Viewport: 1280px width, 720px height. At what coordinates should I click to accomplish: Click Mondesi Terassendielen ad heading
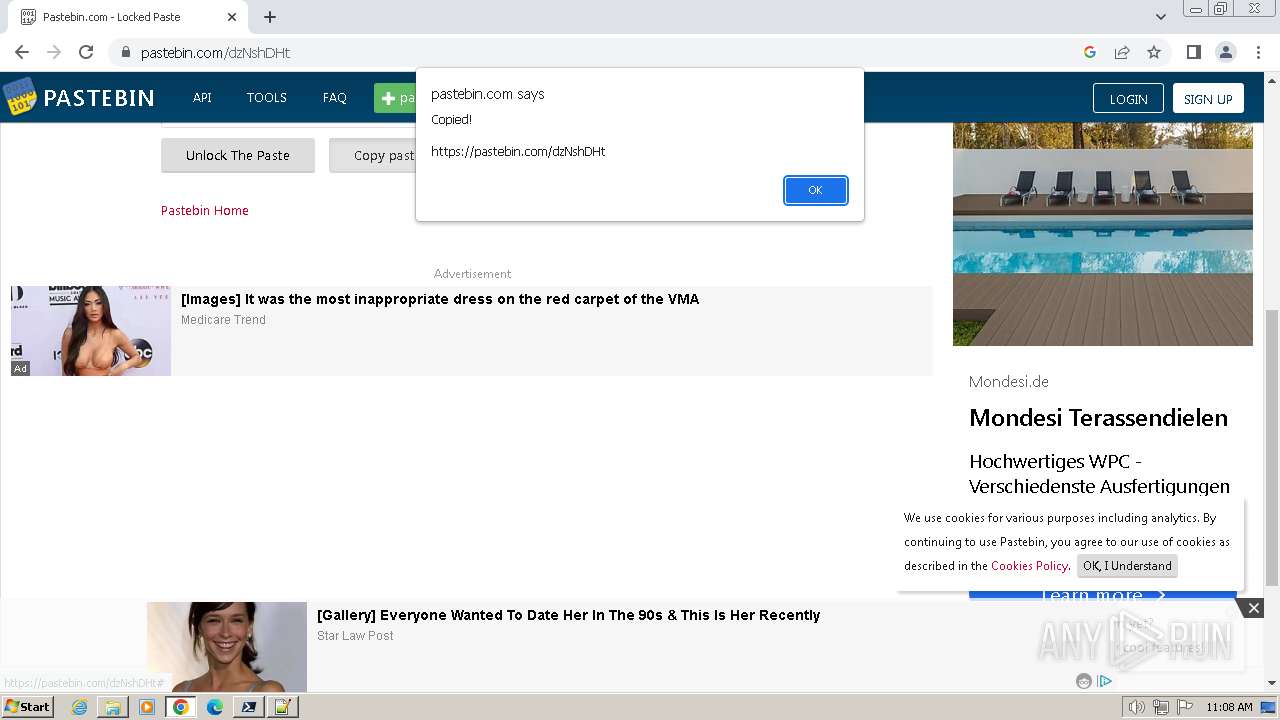click(x=1098, y=418)
